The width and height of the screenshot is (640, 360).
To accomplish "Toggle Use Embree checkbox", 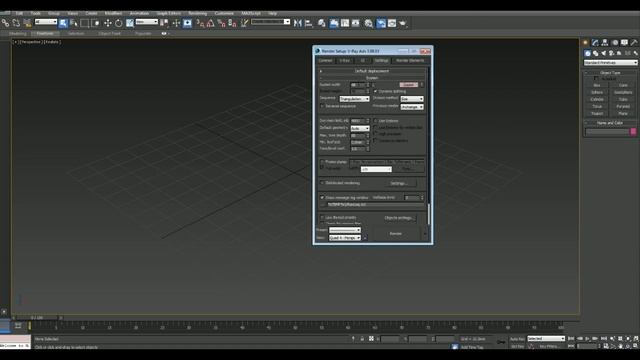I will (376, 121).
